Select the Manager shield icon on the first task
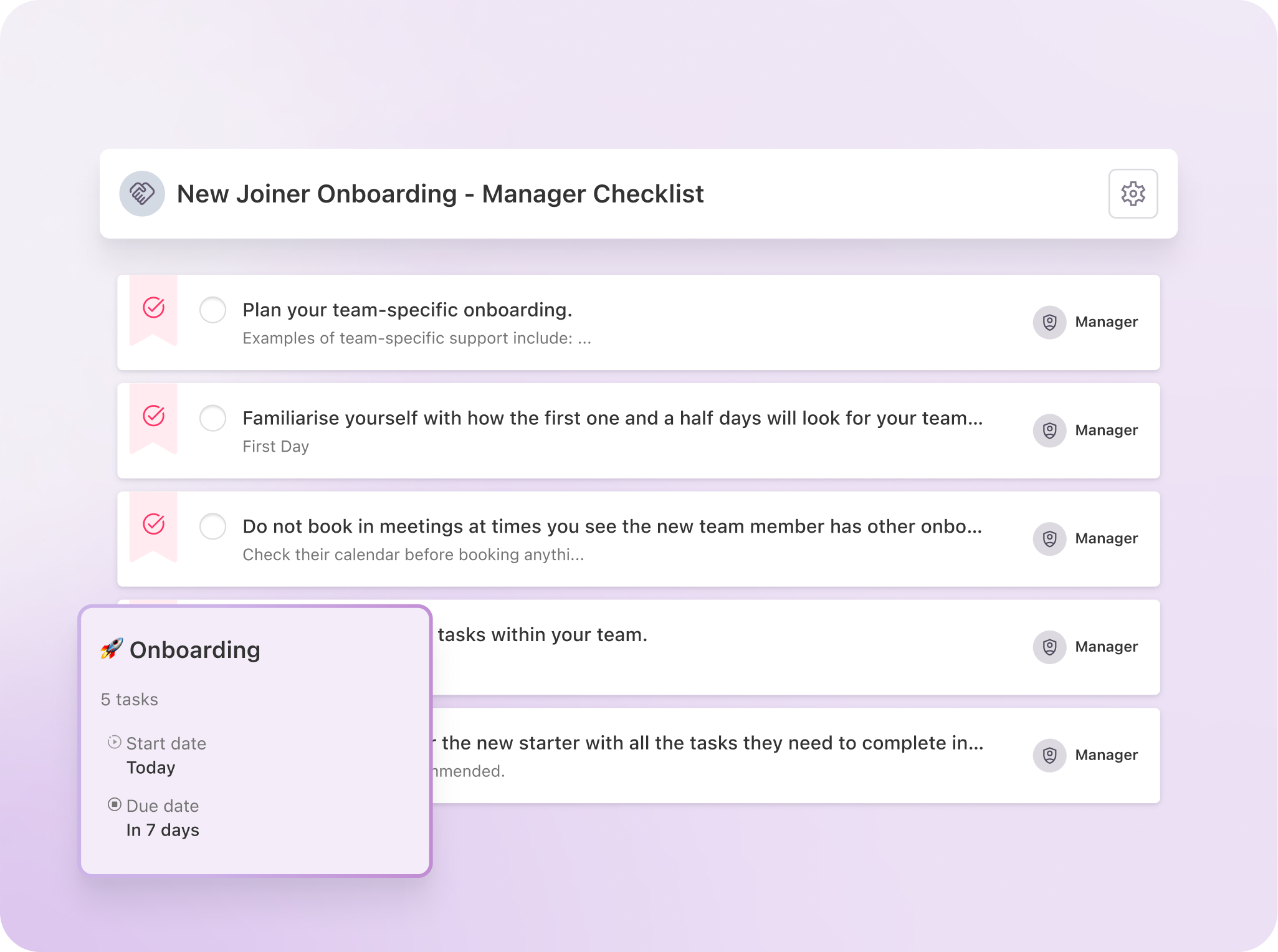The width and height of the screenshot is (1278, 952). click(1049, 322)
